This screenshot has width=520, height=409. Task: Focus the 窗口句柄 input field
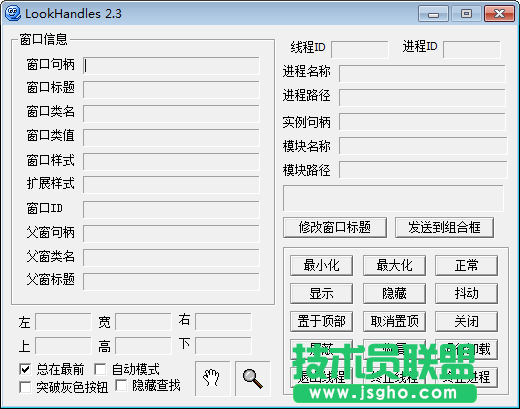[171, 66]
